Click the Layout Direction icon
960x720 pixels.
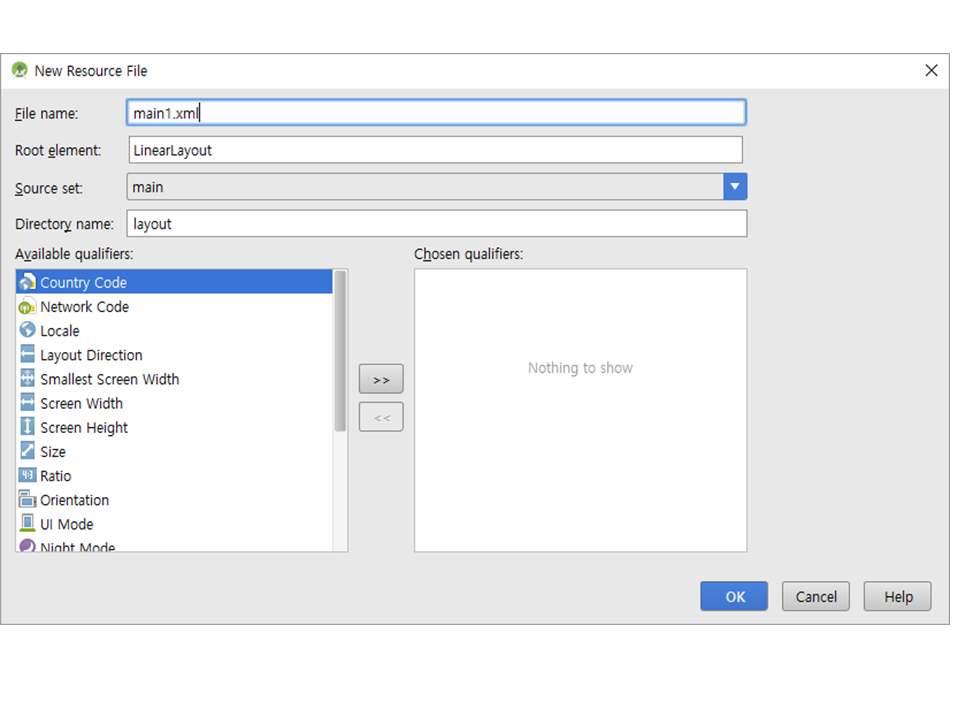[27, 355]
